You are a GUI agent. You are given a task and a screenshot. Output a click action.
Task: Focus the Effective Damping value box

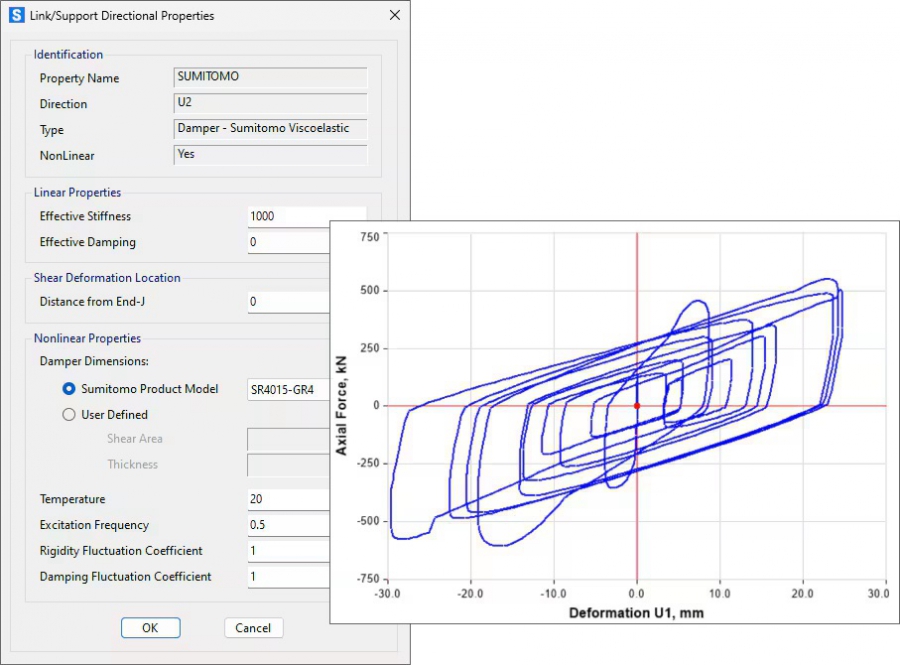(x=289, y=242)
